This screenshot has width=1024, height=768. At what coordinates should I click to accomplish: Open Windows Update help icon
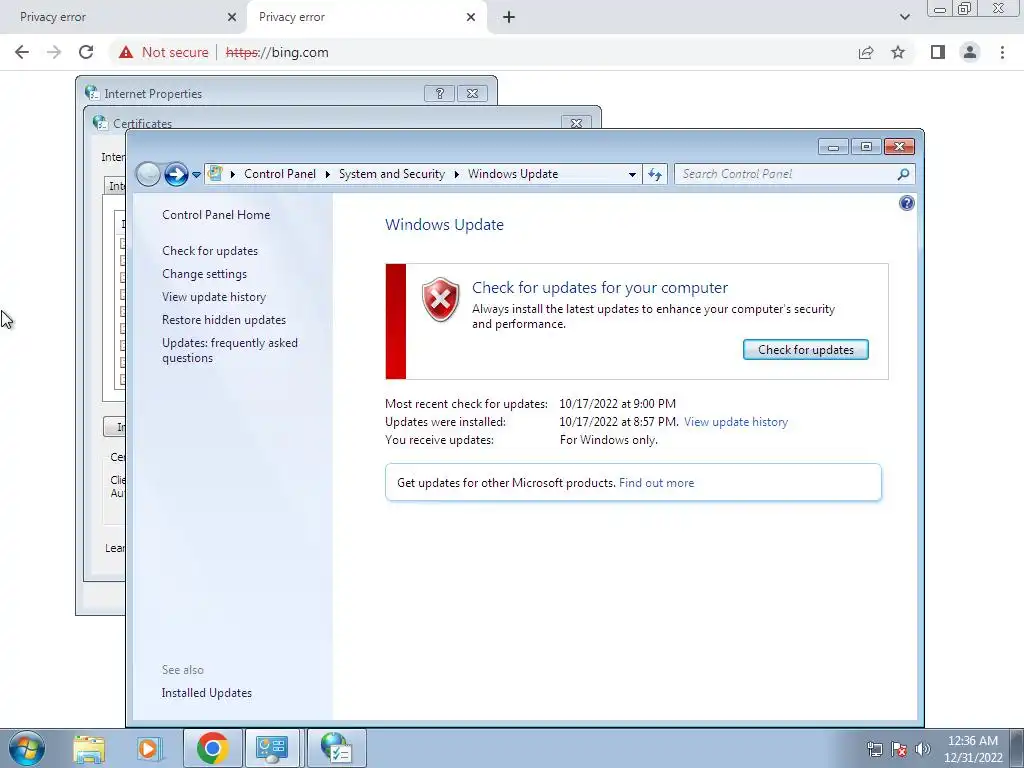pos(906,203)
